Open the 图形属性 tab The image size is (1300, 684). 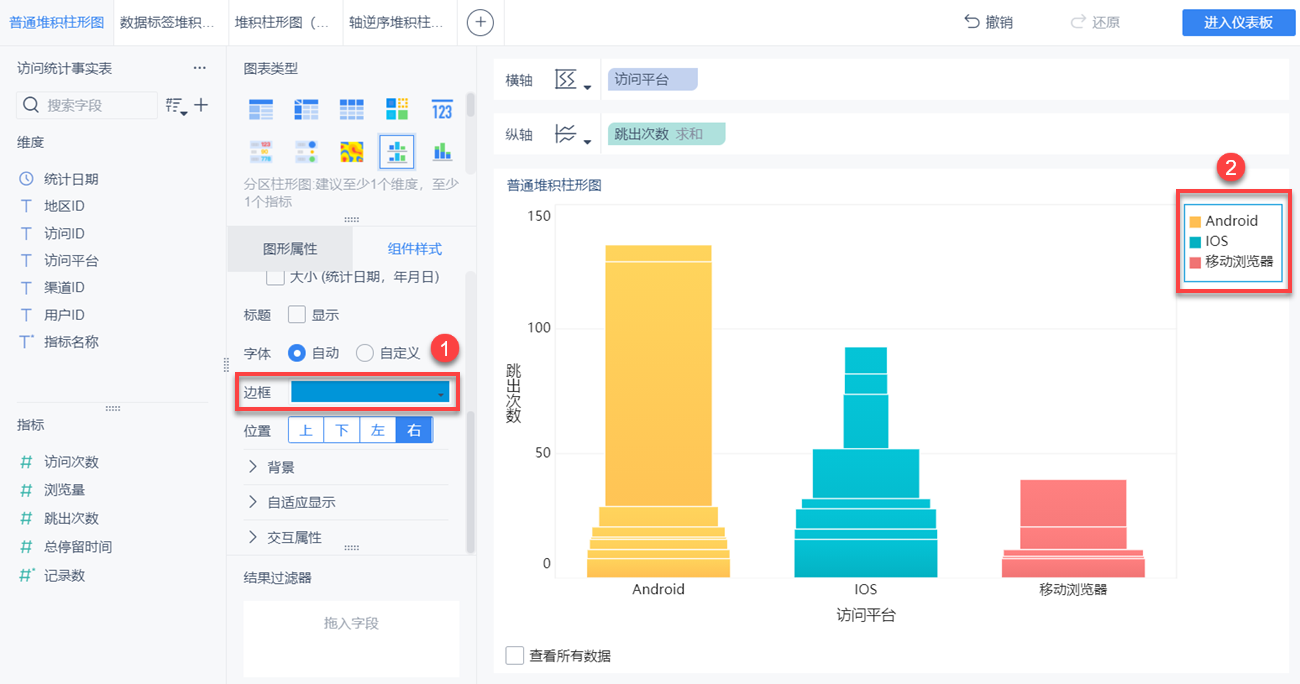click(x=290, y=249)
